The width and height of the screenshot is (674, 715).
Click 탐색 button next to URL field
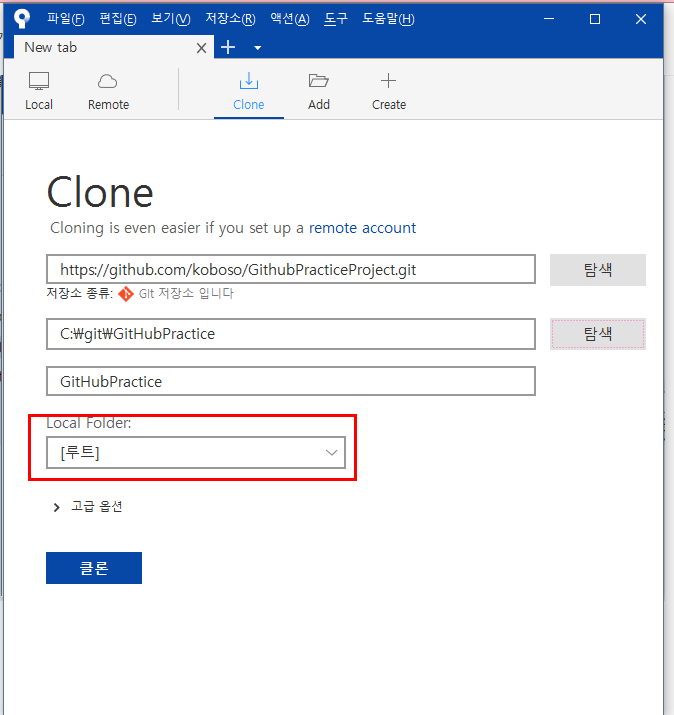(x=597, y=270)
